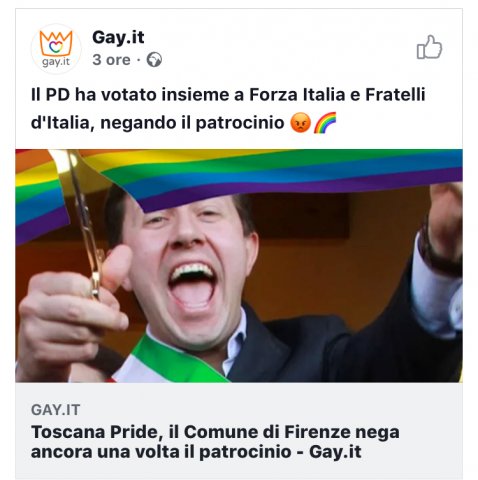The image size is (478, 480).
Task: Open the post timestamp "3 ore"
Action: click(x=111, y=60)
